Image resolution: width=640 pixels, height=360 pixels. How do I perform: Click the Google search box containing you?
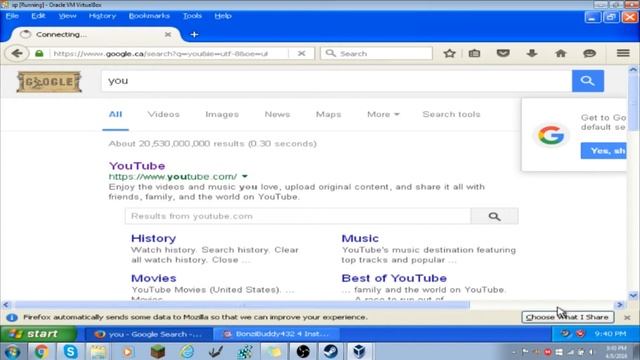(x=336, y=81)
